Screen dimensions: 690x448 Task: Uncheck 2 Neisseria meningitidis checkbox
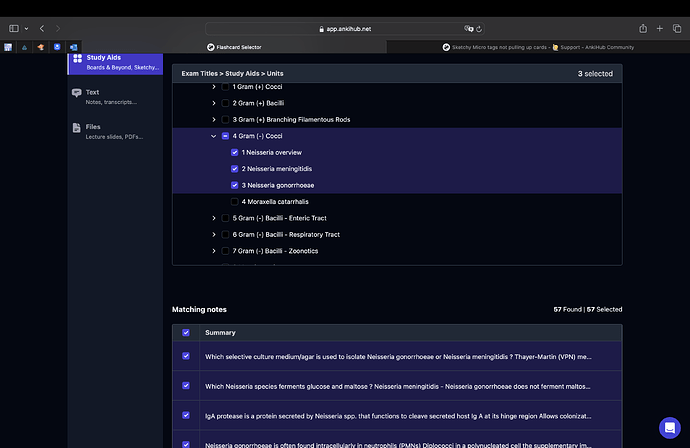tap(235, 169)
